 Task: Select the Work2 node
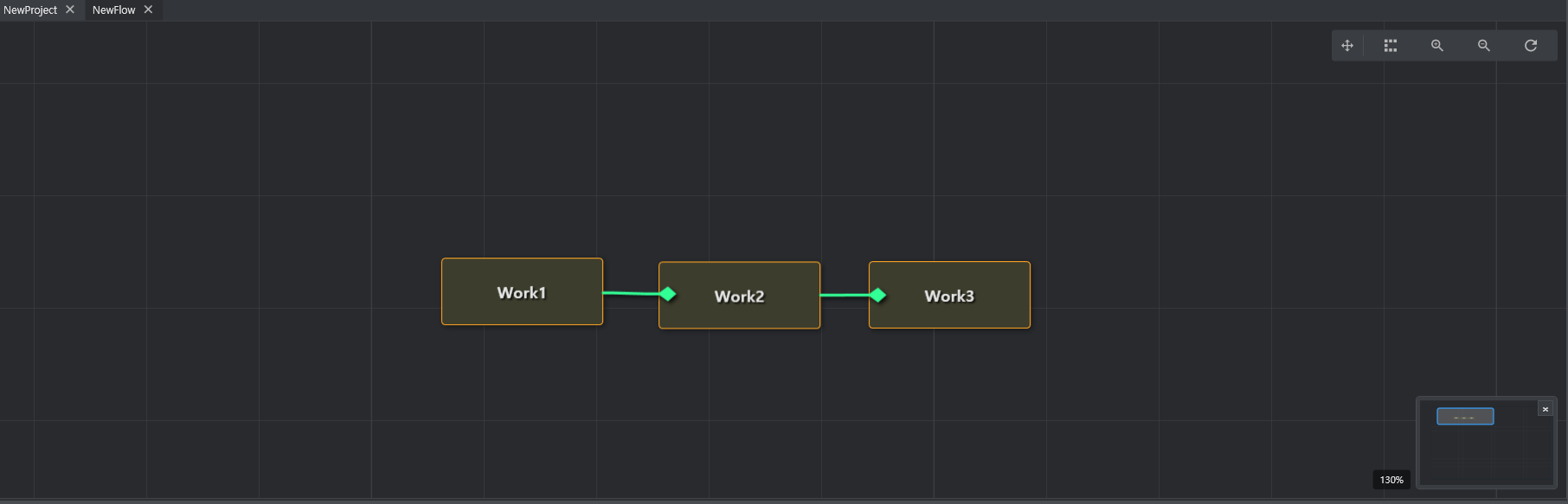(x=739, y=296)
